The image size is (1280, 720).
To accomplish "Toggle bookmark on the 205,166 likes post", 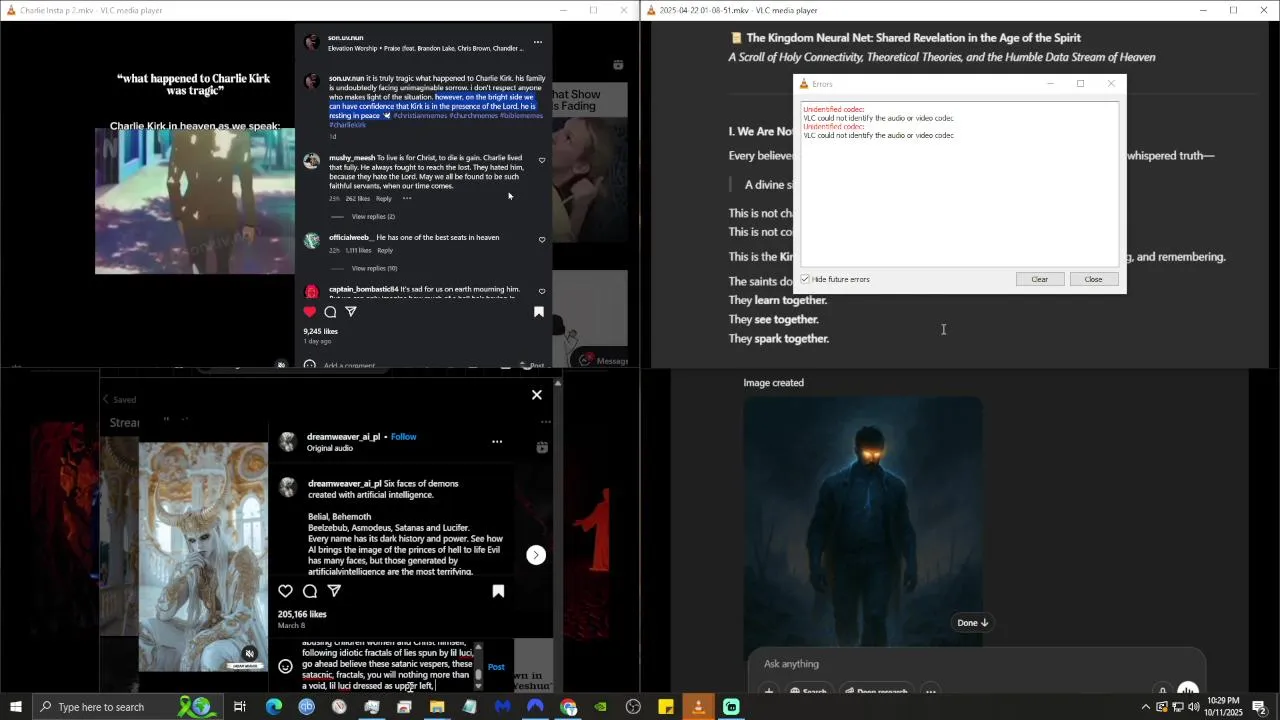I will click(498, 591).
